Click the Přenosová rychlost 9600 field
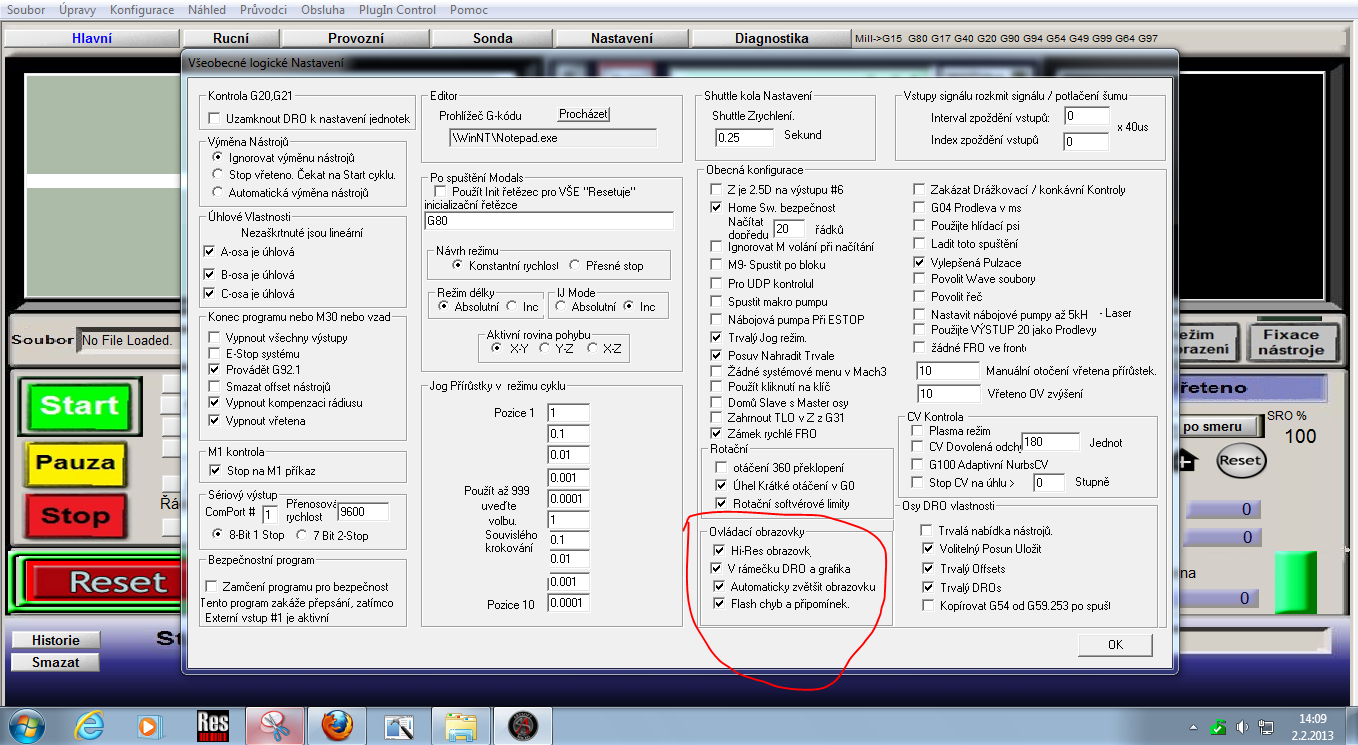Viewport: 1358px width, 745px height. (361, 512)
